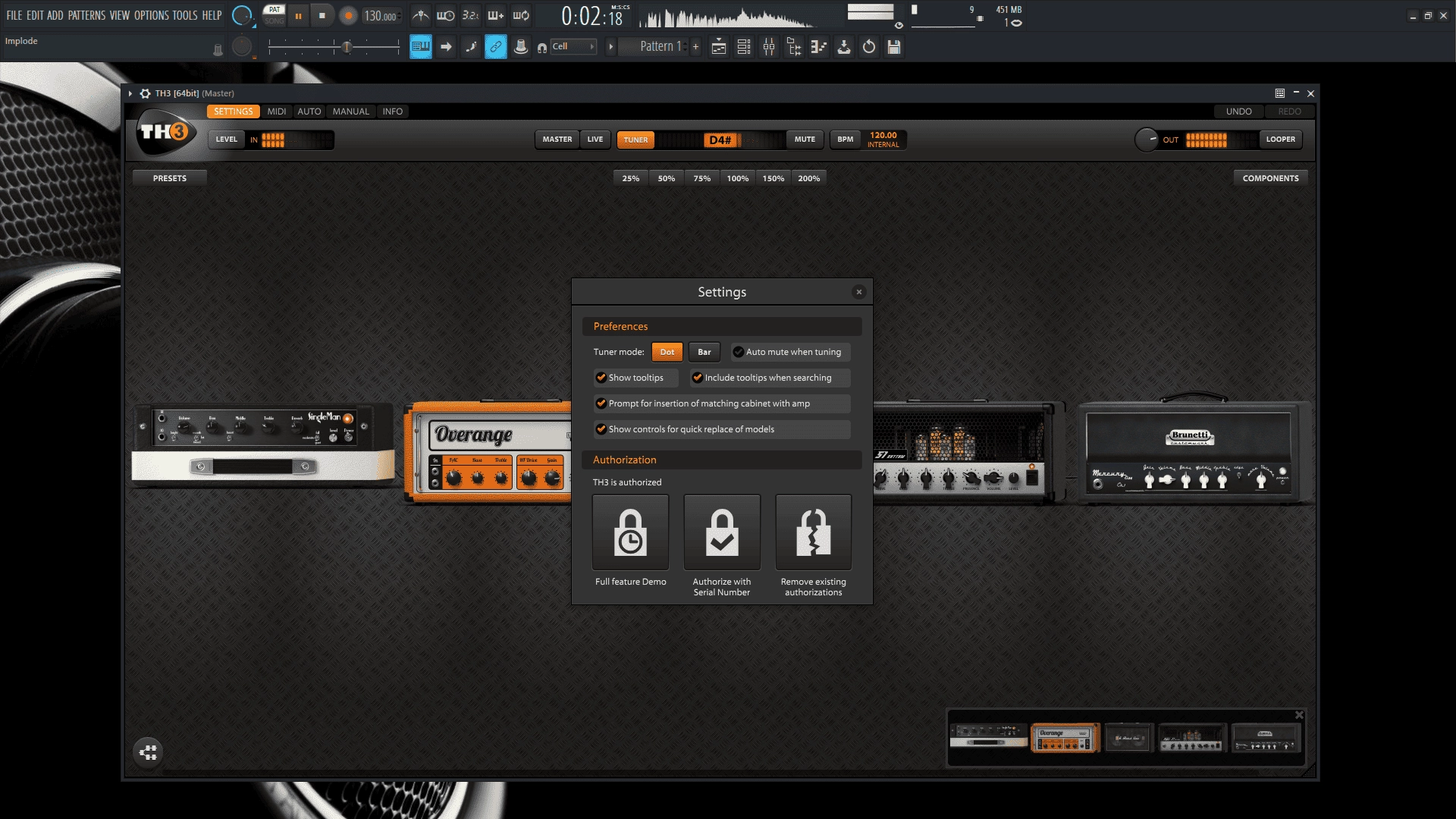Toggle typing keyboard to piano icon
Image resolution: width=1456 pixels, height=819 pixels.
421,47
